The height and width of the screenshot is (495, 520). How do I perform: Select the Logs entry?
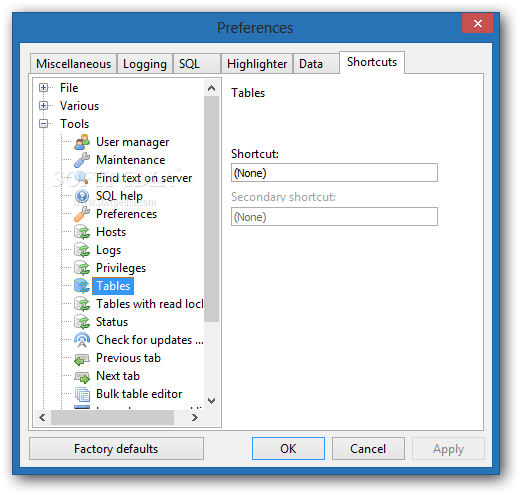point(108,250)
